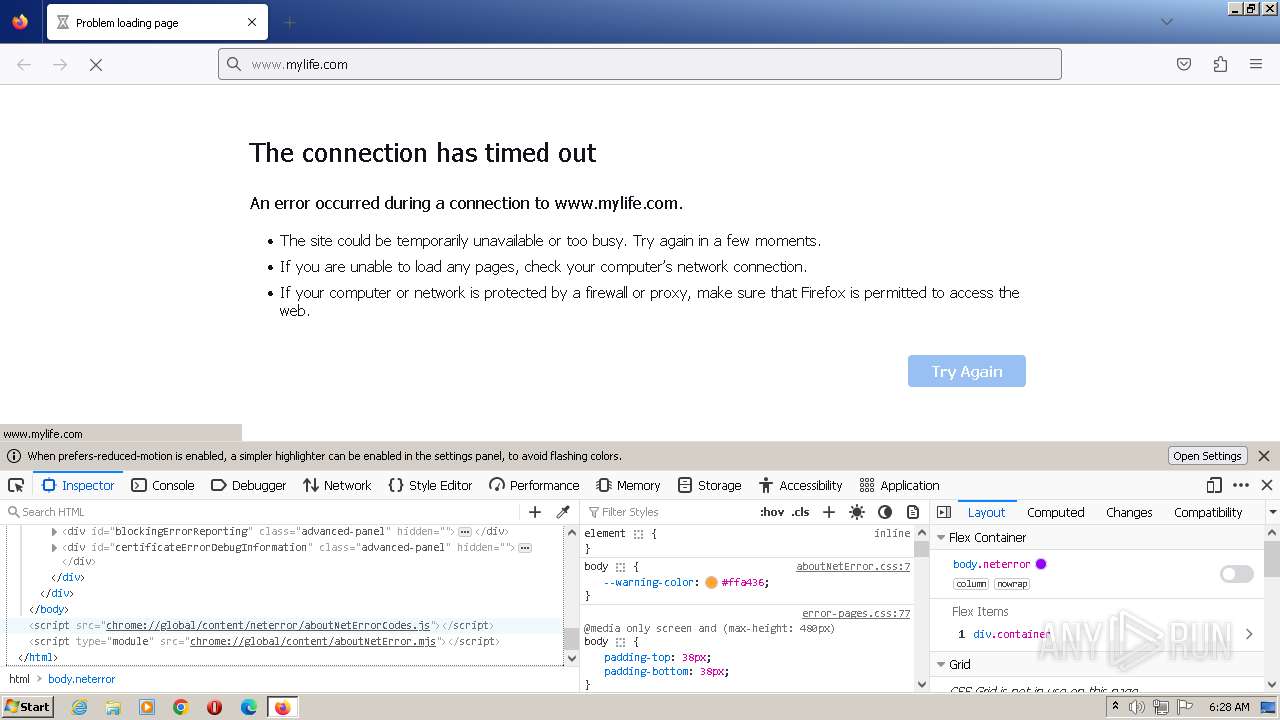Select the Layout sidebar tab
Screen dimensions: 1280x720
point(986,512)
